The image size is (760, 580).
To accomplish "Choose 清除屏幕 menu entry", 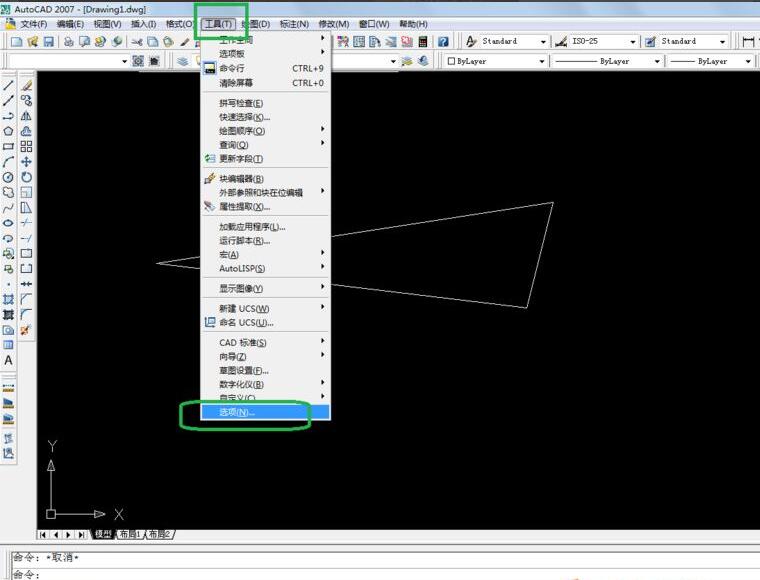I will 265,83.
